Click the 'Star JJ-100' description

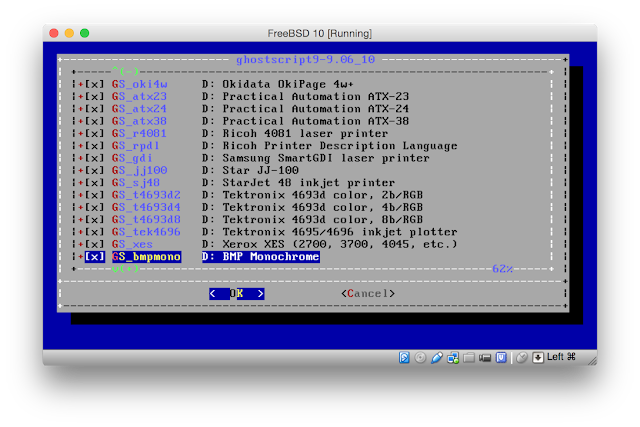tap(260, 170)
